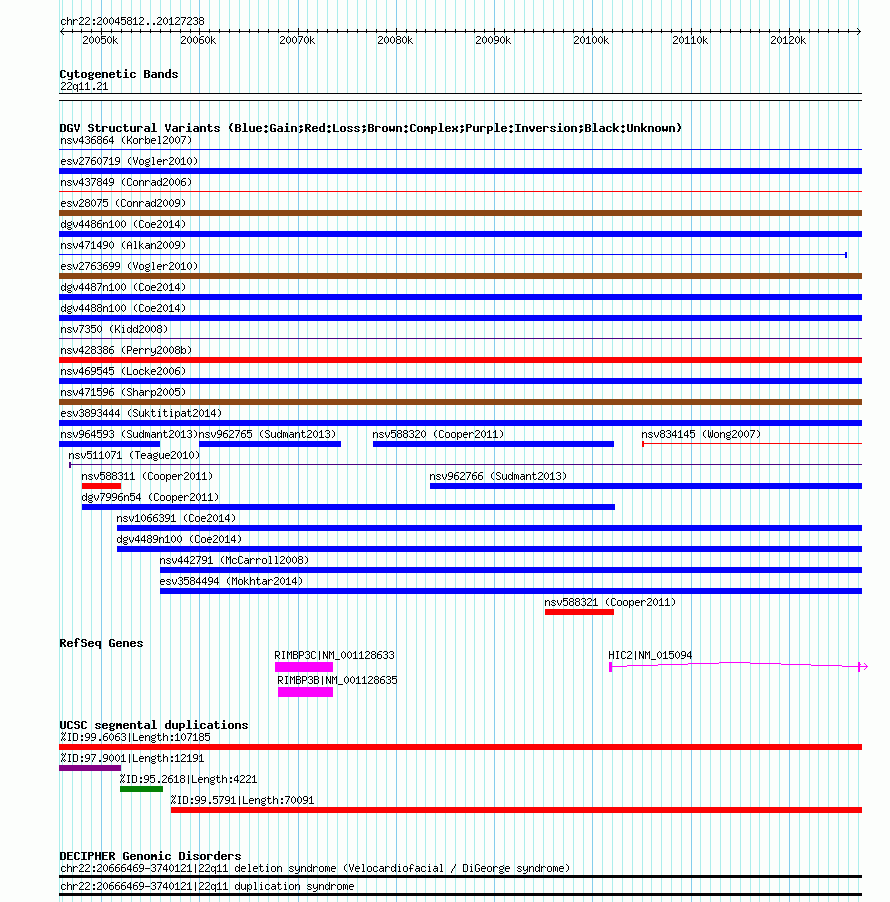Click esv3893444 (Suktitipat2014) variant label

[x=141, y=413]
